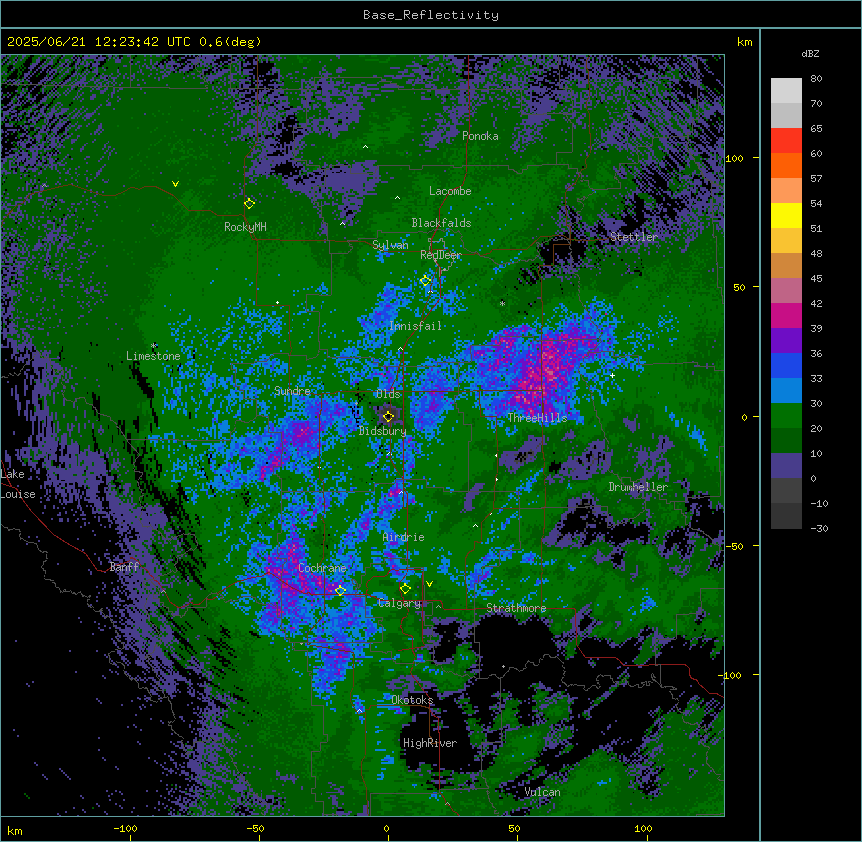The width and height of the screenshot is (862, 842).
Task: Click the 100 tick on the vertical axis
Action: point(734,158)
